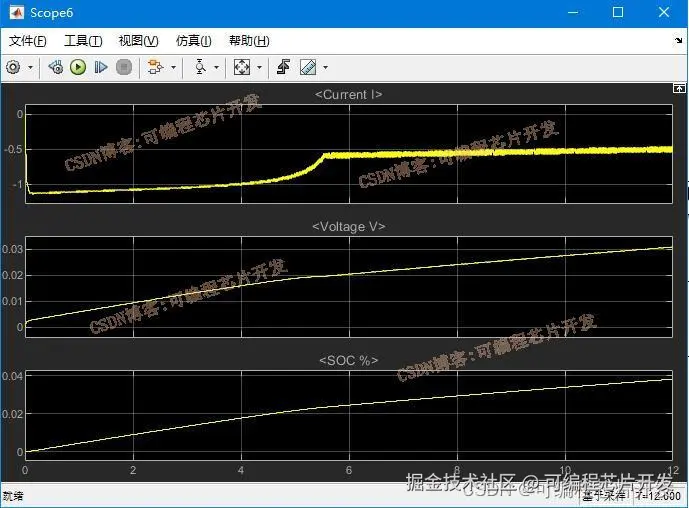This screenshot has width=689, height=508.
Task: Expand the configuration gear dropdown arrow
Action: [x=30, y=68]
